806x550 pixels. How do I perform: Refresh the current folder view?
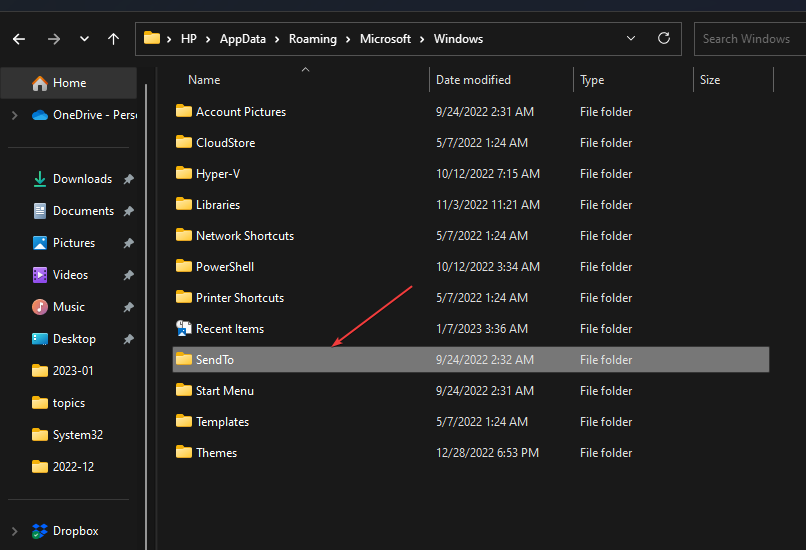tap(663, 39)
